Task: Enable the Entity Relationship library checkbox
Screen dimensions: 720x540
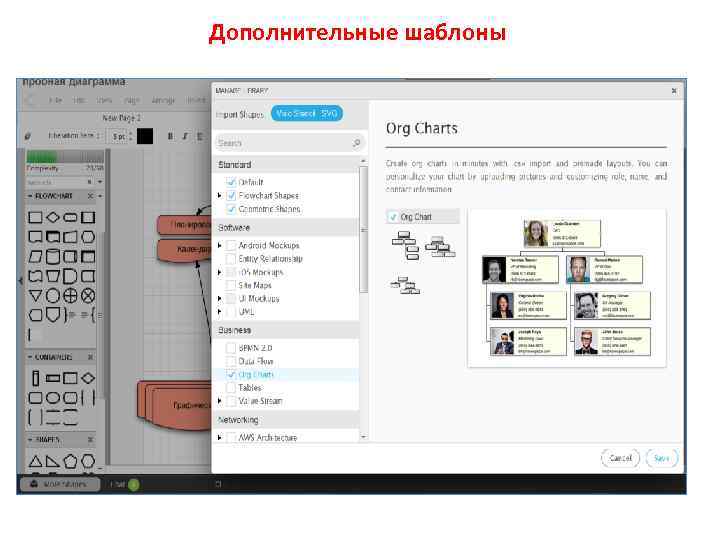Action: tap(231, 259)
